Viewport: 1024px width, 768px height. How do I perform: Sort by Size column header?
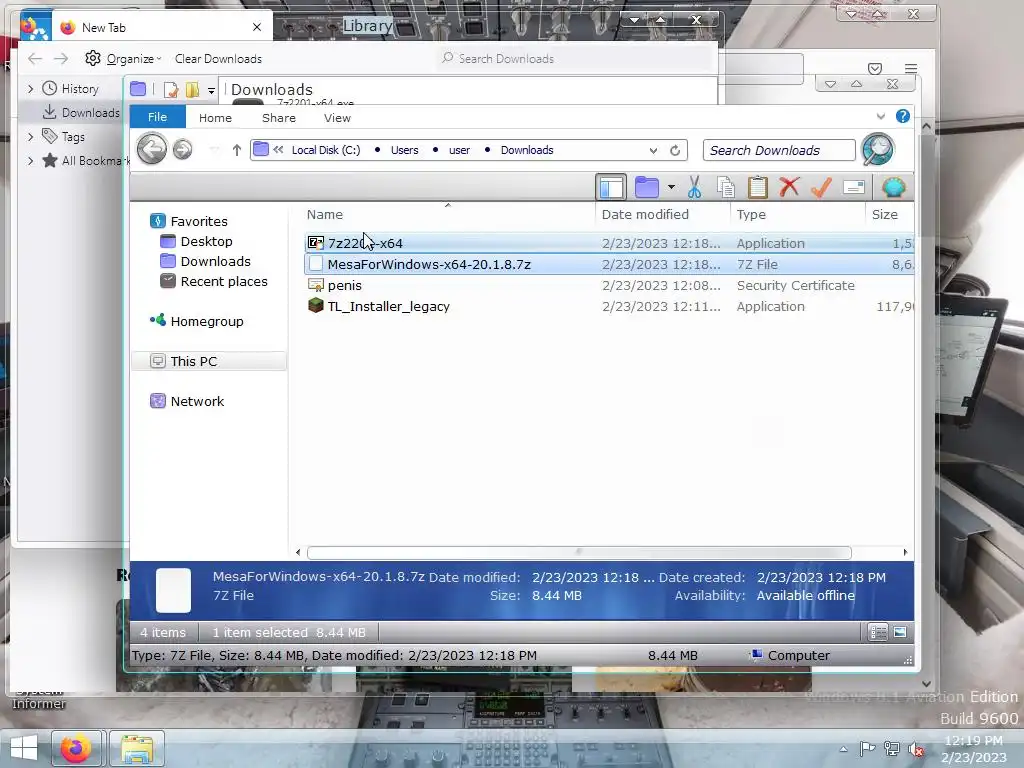click(884, 214)
